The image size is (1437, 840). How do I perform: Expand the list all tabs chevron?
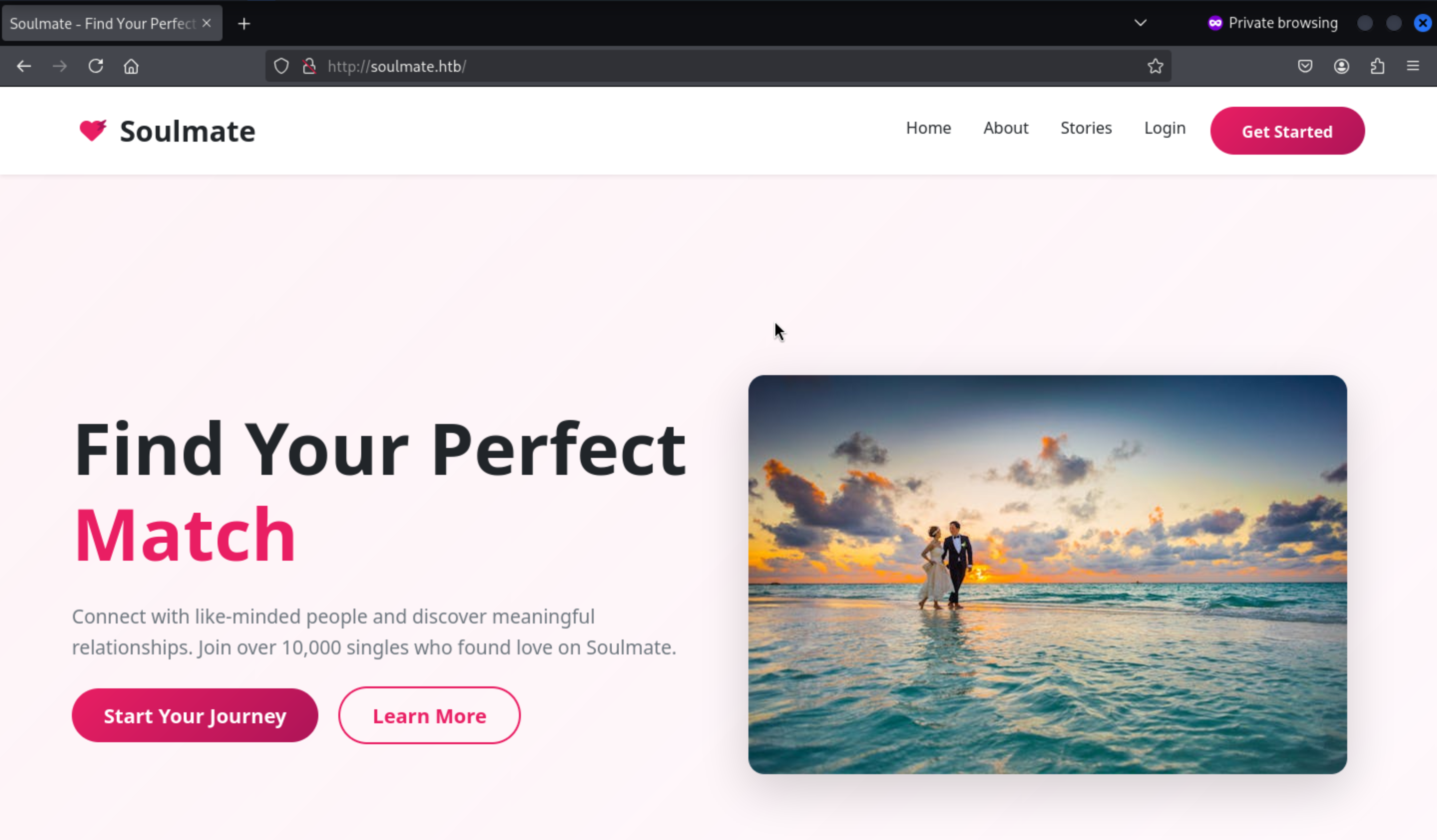(x=1140, y=23)
